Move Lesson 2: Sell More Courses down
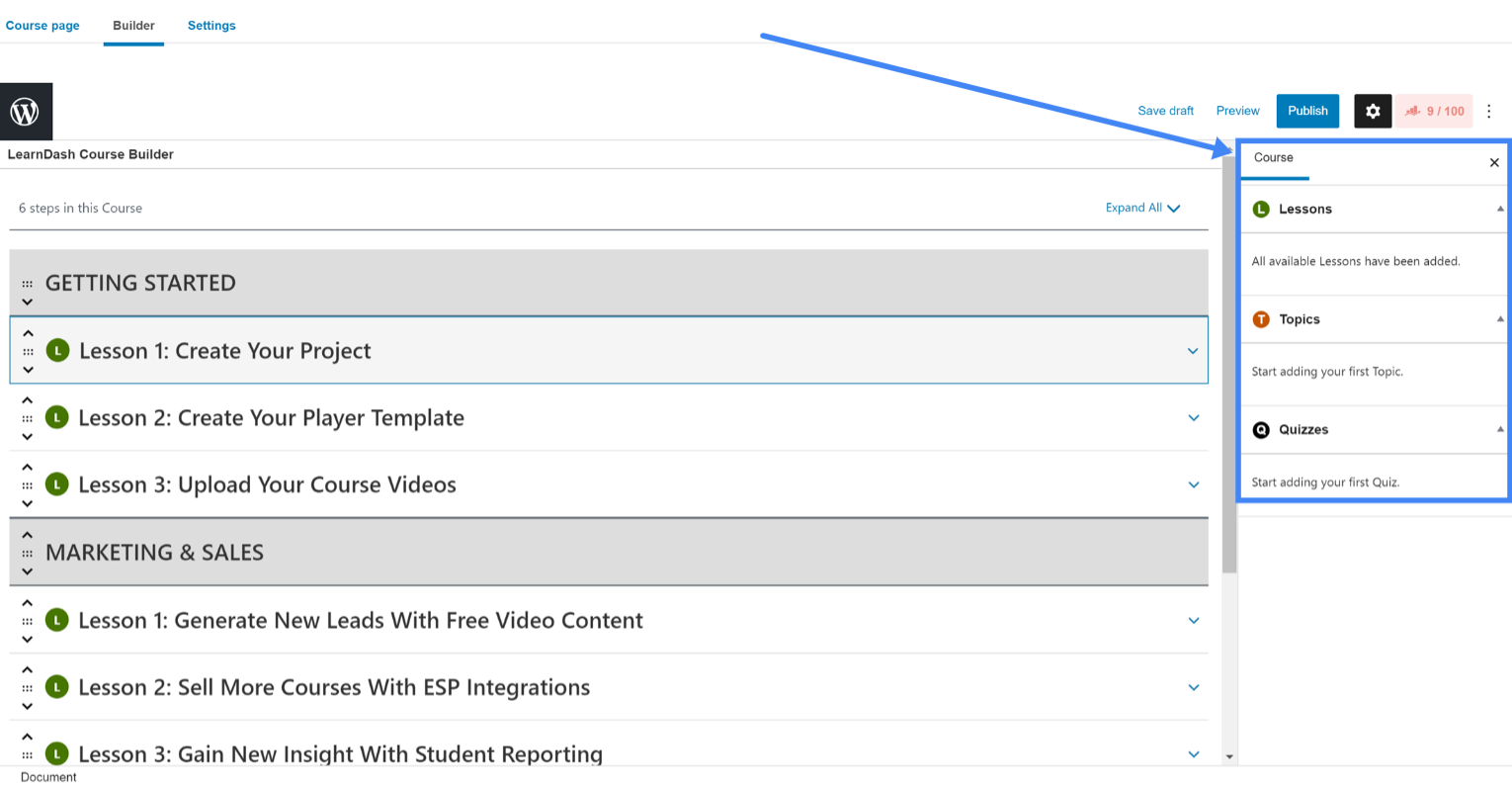Image resolution: width=1512 pixels, height=788 pixels. (x=28, y=706)
